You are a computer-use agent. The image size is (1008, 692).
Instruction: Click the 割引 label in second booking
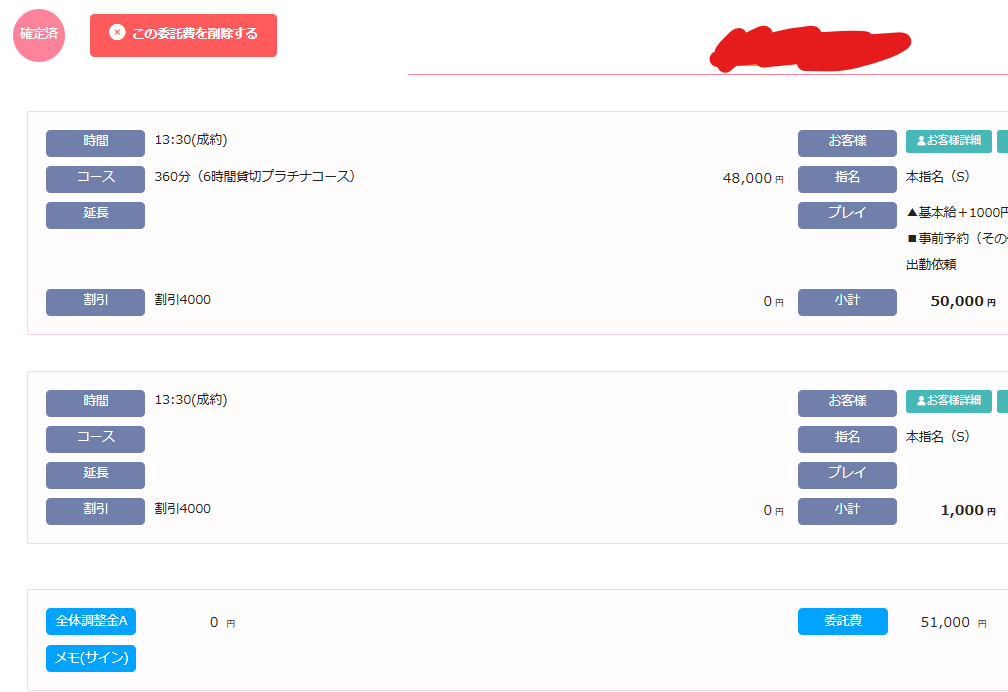pyautogui.click(x=95, y=511)
